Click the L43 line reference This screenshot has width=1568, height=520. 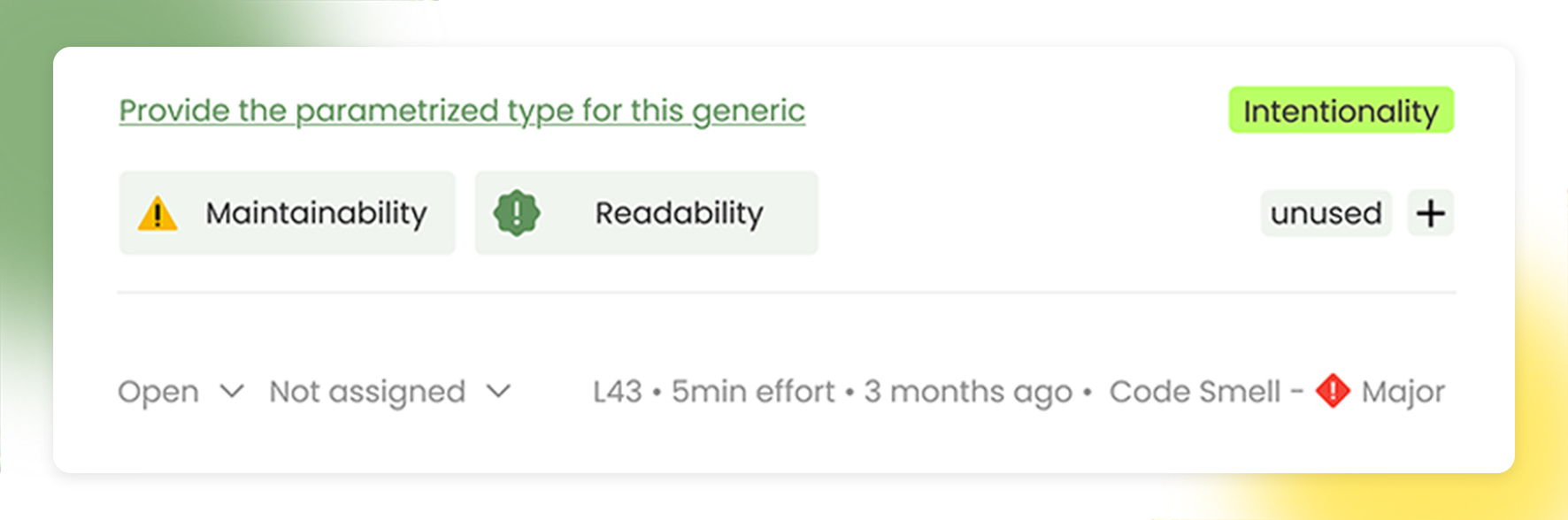pyautogui.click(x=618, y=391)
